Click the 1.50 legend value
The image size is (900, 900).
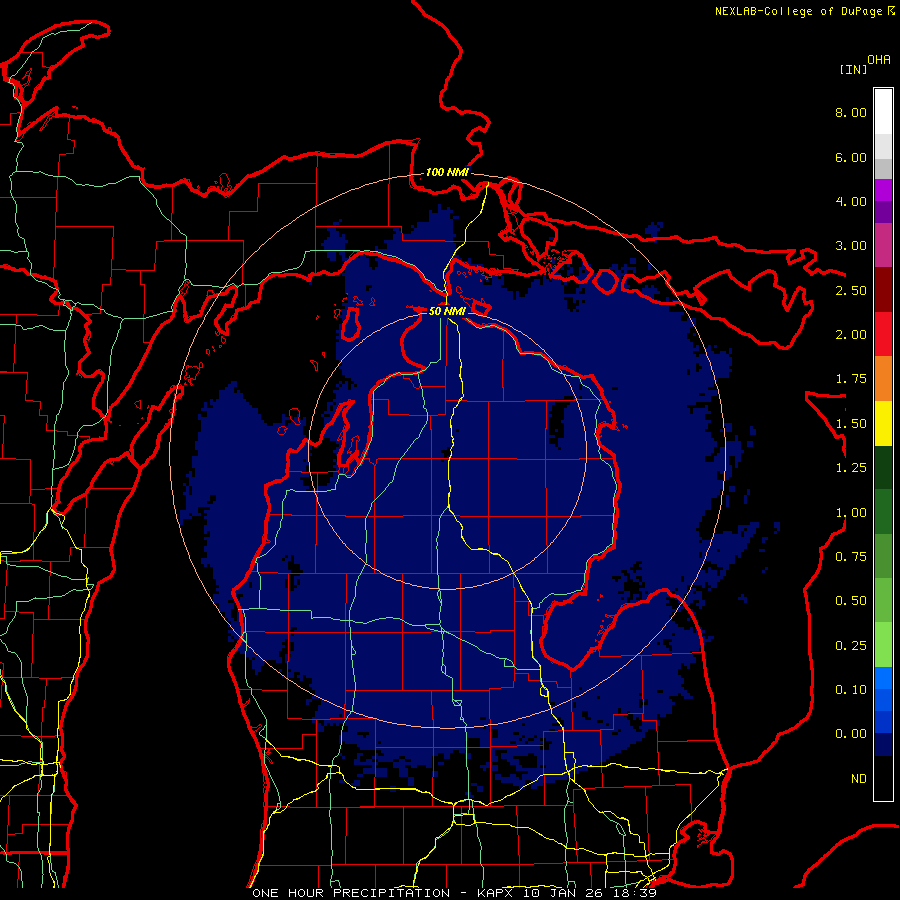pos(851,424)
